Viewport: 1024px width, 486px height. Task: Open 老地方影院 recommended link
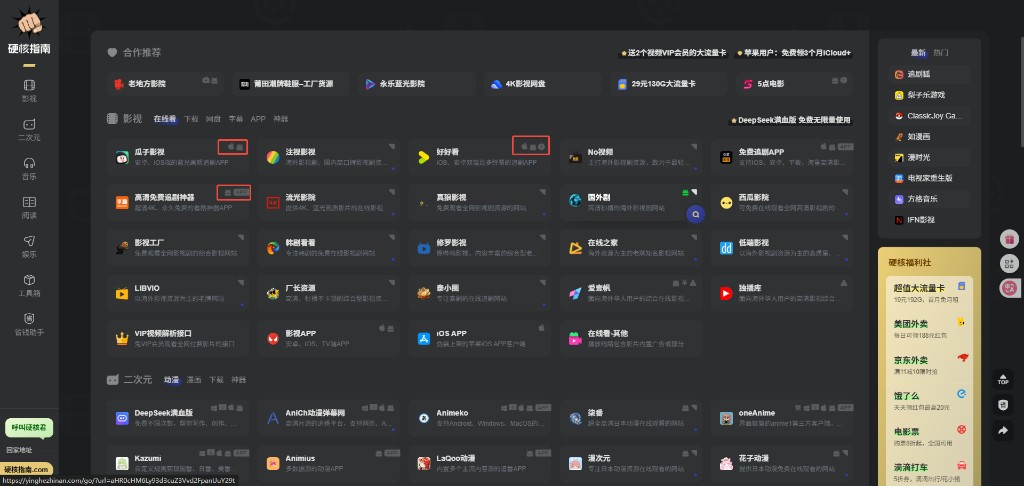point(166,84)
